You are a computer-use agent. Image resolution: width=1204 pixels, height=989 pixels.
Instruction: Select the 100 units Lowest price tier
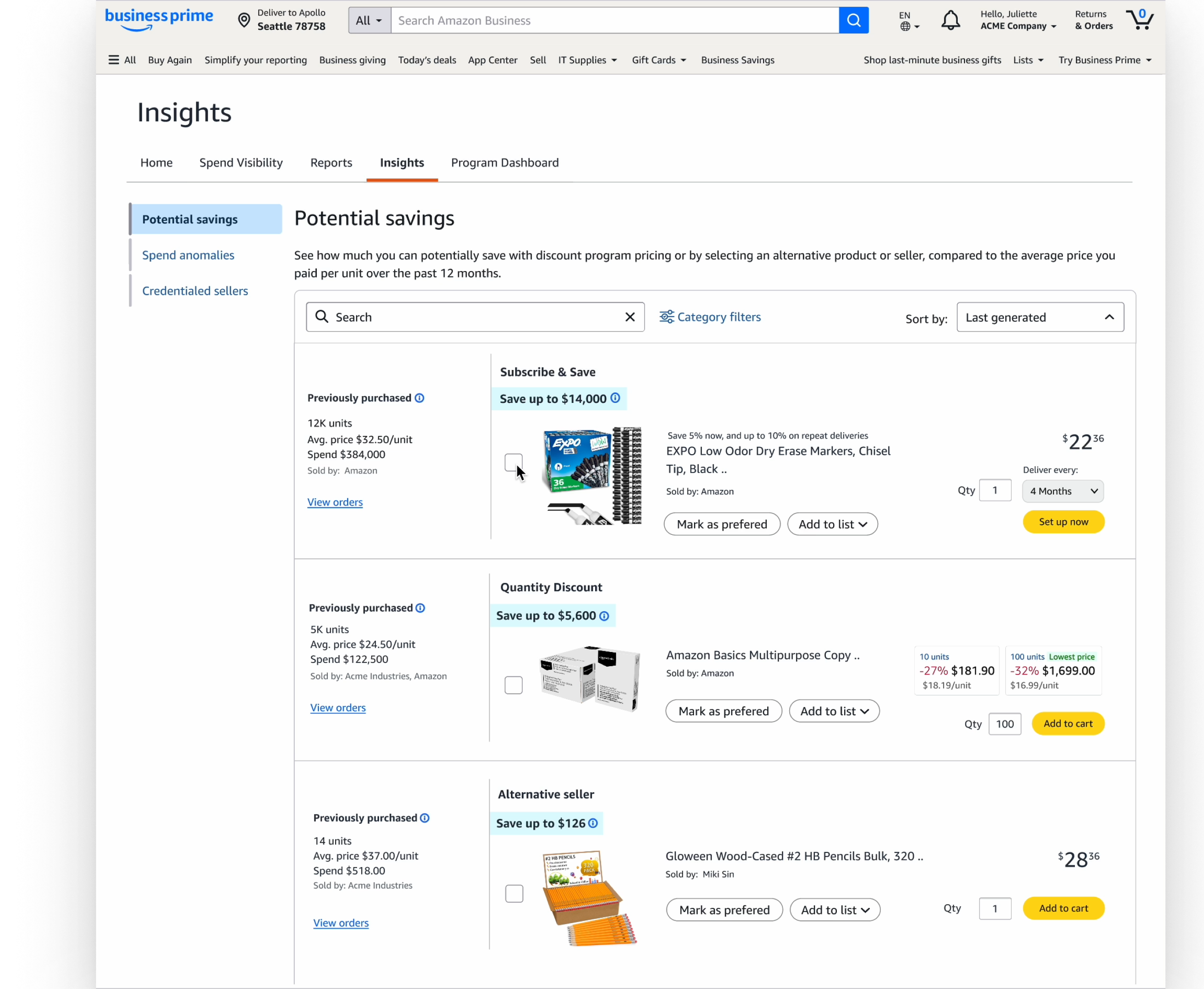(x=1053, y=670)
